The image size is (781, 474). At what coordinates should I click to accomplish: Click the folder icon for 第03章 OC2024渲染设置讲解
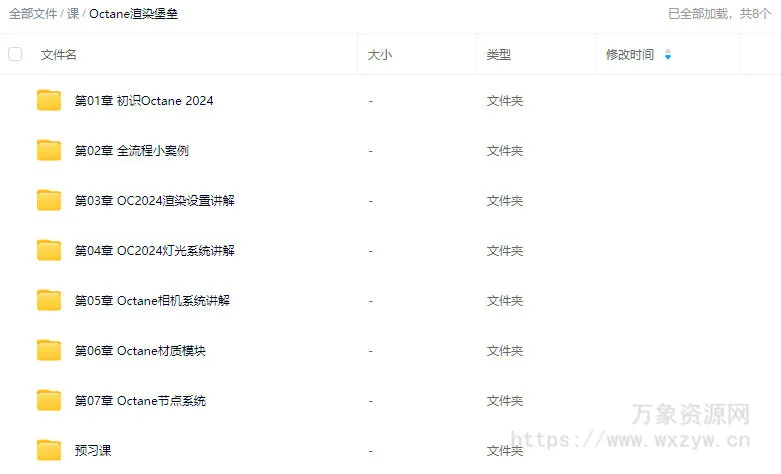tap(49, 200)
